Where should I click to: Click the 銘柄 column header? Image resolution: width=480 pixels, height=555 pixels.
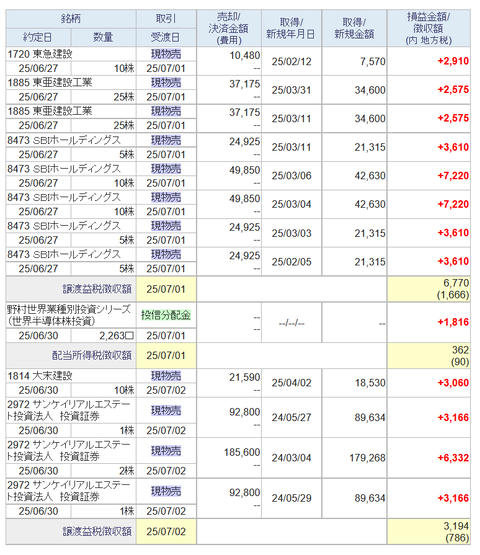click(71, 18)
